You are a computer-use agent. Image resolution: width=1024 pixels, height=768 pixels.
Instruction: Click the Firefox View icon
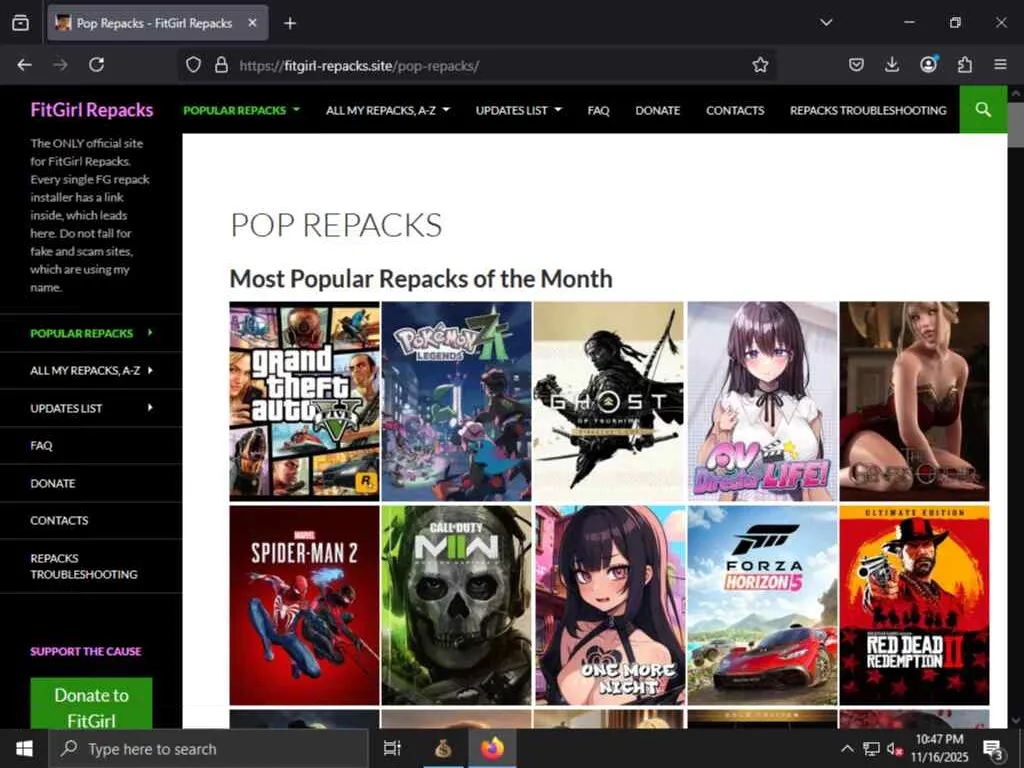(20, 23)
